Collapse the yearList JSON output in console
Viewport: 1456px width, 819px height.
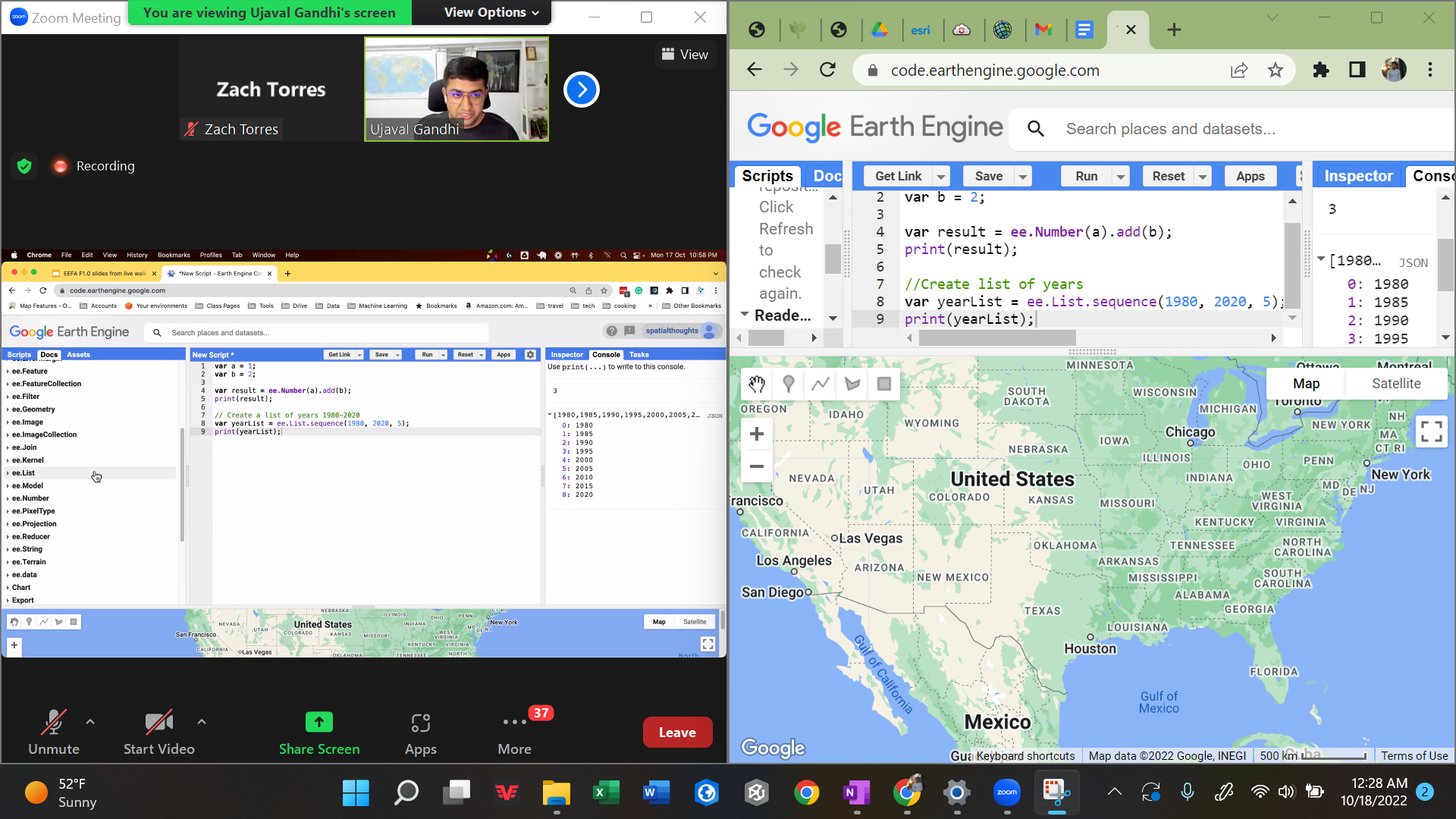[1323, 260]
